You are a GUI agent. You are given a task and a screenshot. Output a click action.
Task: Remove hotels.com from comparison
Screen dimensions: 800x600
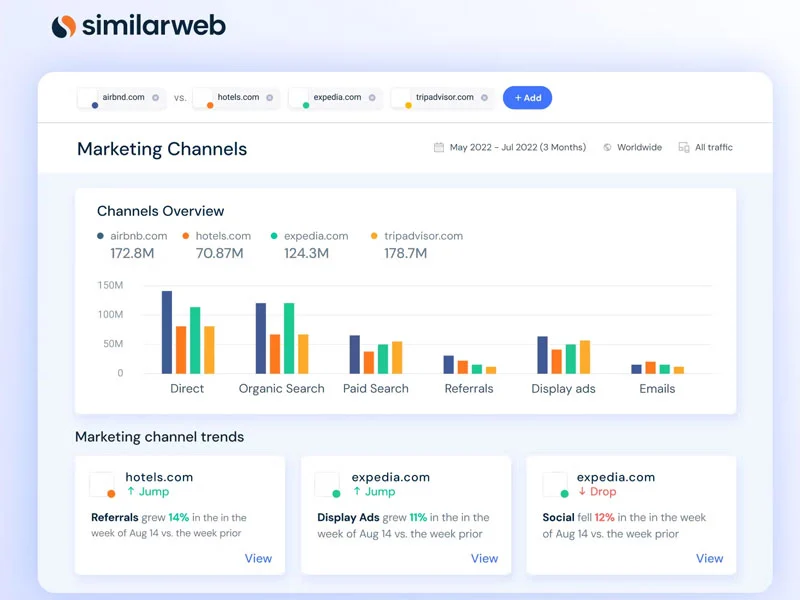269,97
